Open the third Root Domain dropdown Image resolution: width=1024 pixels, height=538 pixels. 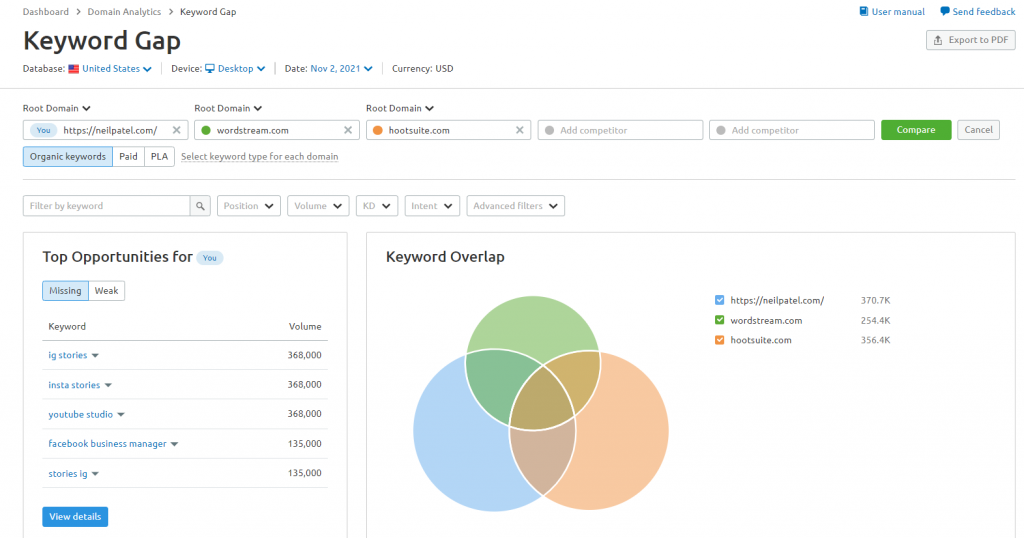point(400,108)
